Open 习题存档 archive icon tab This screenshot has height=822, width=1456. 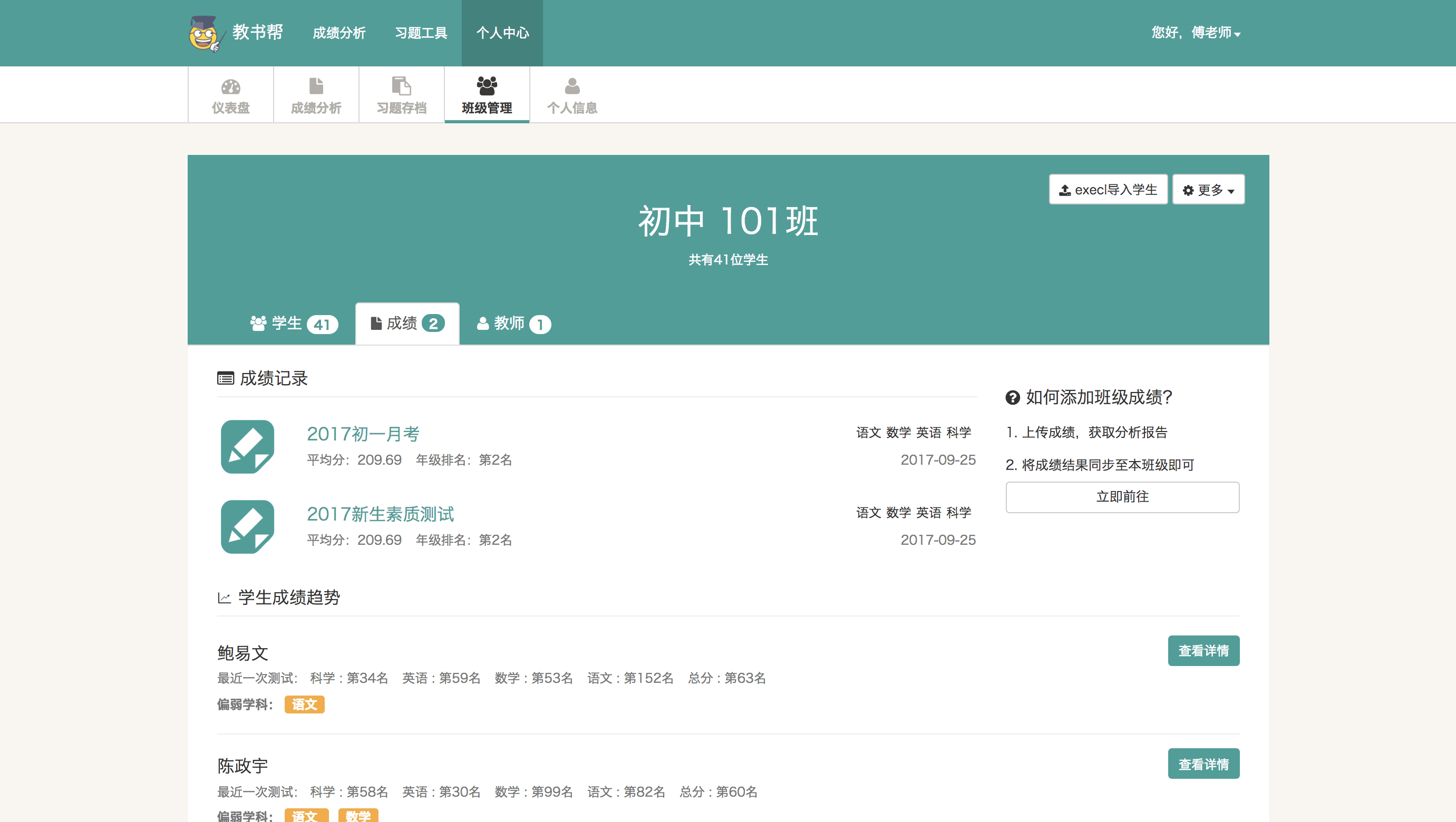401,95
